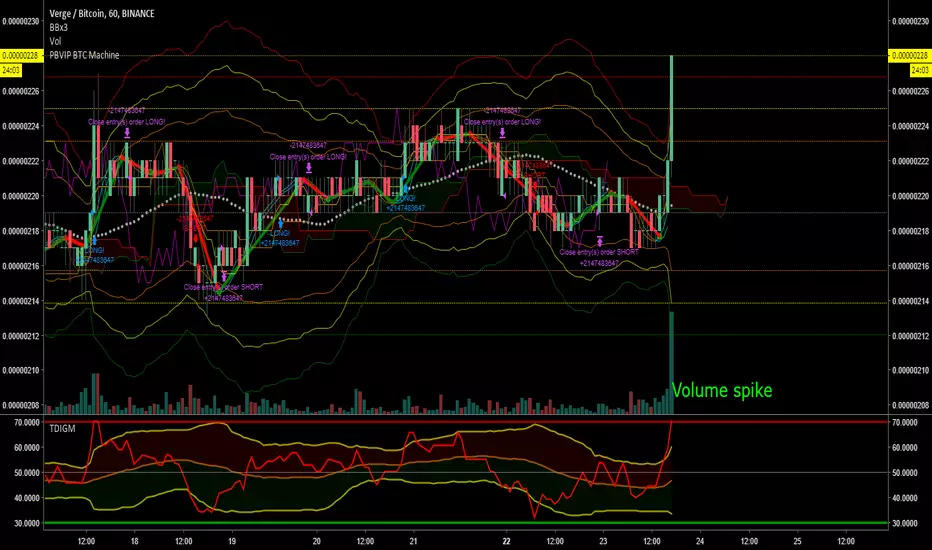Image resolution: width=932 pixels, height=550 pixels.
Task: Click 30.0000 on the left oscillator scale
Action: pyautogui.click(x=27, y=523)
